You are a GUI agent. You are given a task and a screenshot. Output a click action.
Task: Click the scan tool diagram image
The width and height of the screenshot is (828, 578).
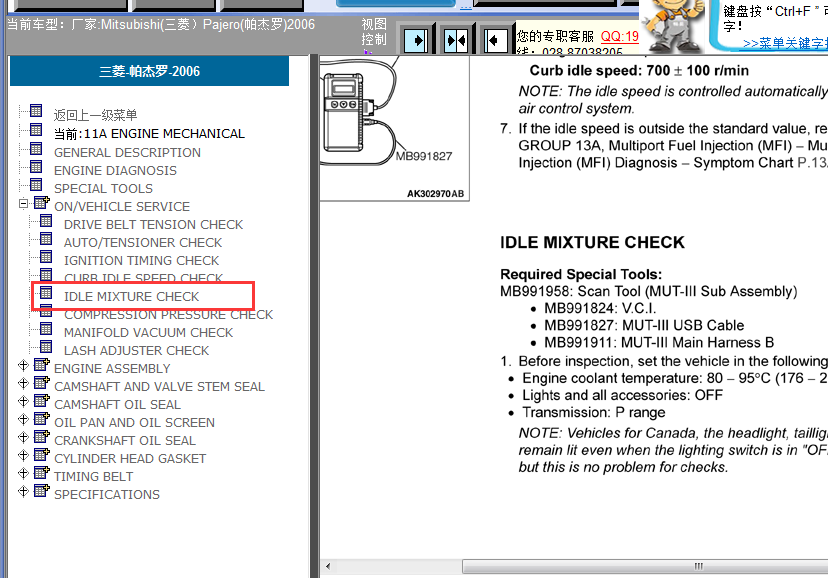click(394, 128)
